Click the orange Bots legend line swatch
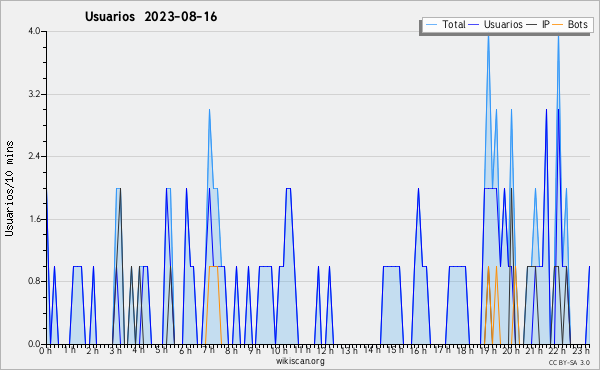The height and width of the screenshot is (370, 600). [x=558, y=25]
